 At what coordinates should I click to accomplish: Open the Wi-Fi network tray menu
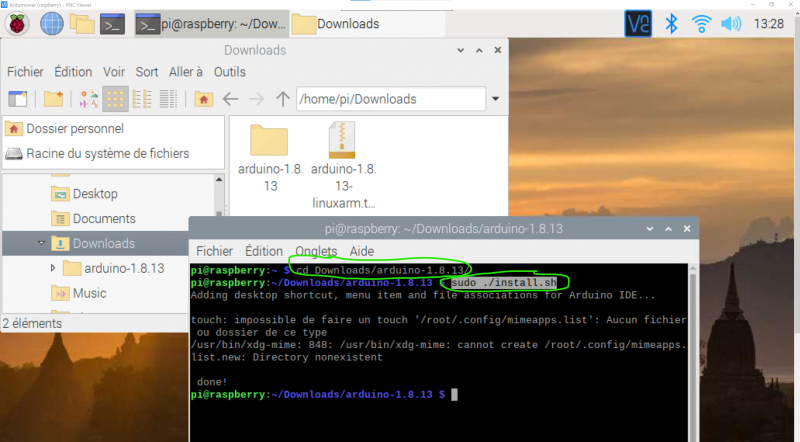(702, 23)
